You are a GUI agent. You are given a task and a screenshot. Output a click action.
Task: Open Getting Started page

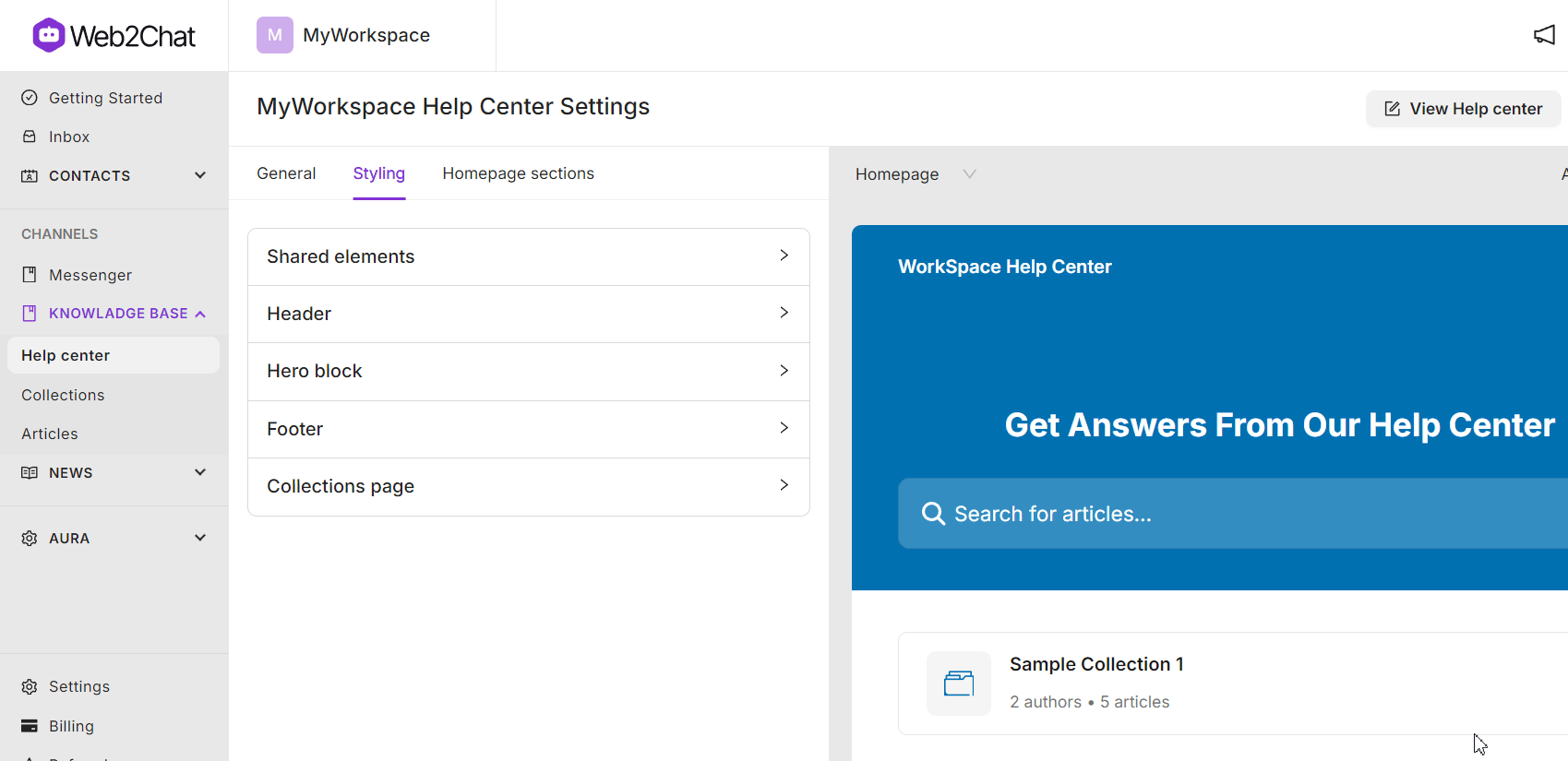(x=105, y=98)
